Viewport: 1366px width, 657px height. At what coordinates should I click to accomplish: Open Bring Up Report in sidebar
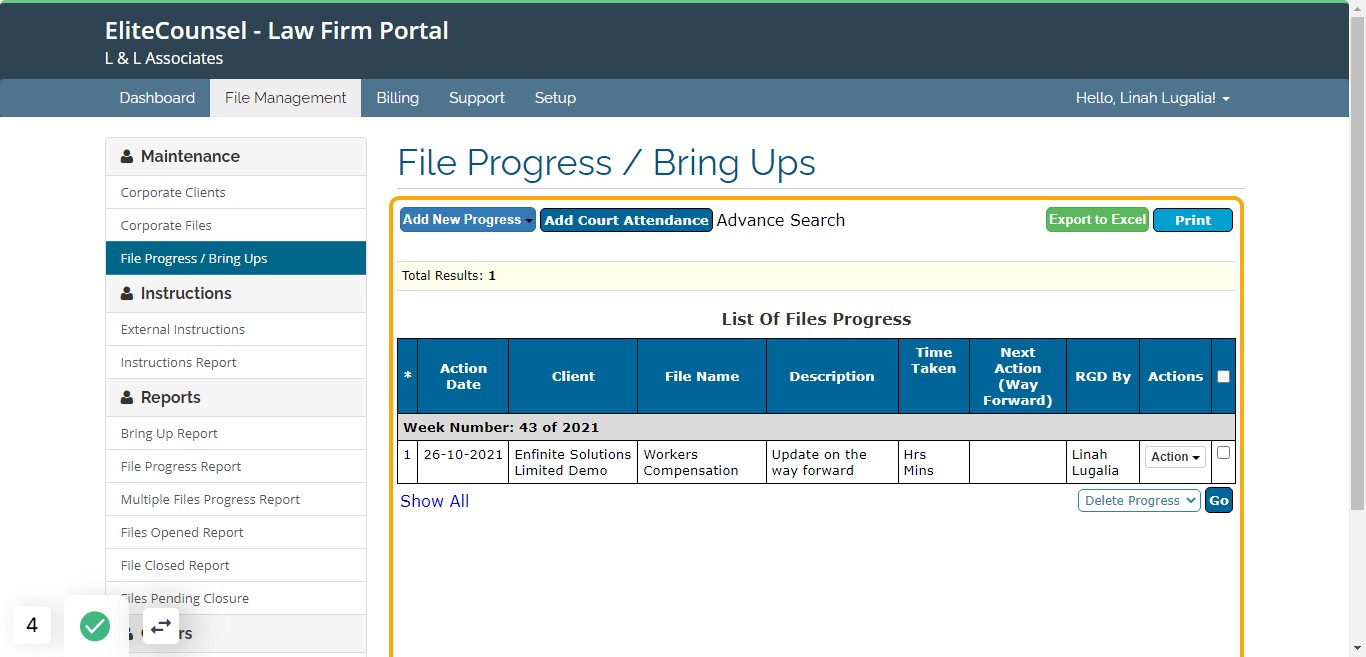236,433
